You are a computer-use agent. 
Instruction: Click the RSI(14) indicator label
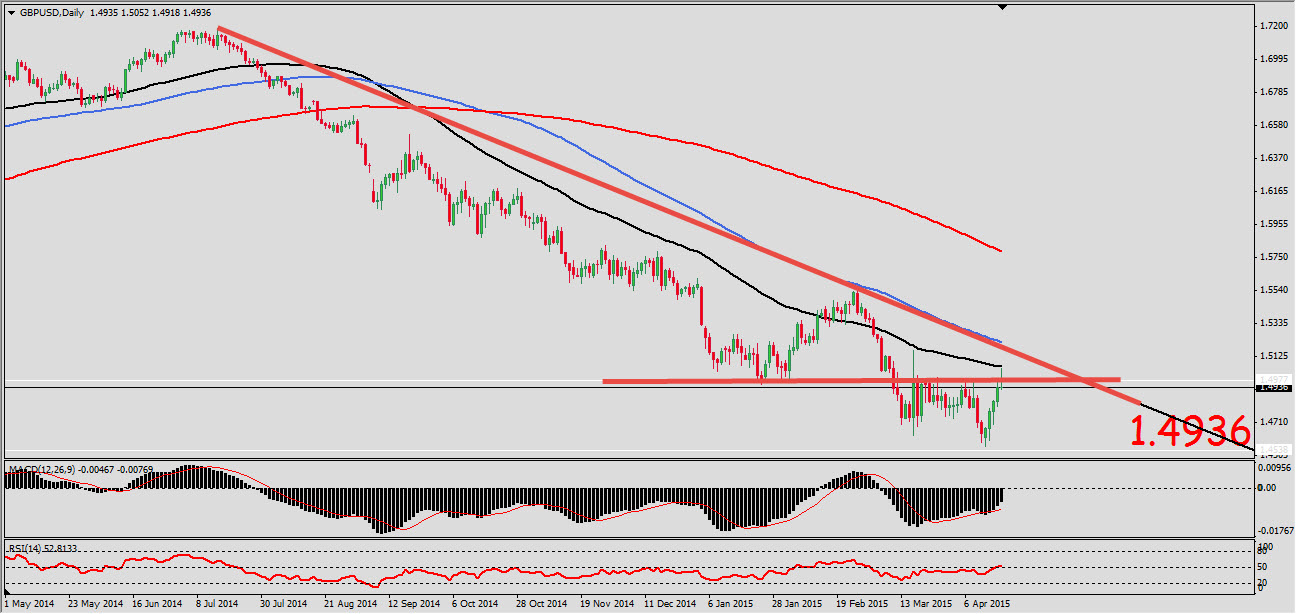point(28,548)
